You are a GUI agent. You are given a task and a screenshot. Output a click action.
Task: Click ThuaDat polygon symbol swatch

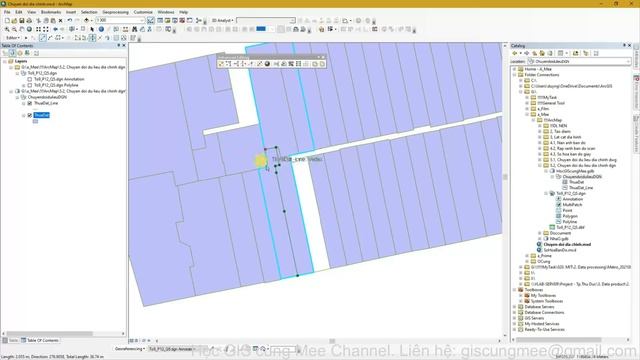coord(36,122)
